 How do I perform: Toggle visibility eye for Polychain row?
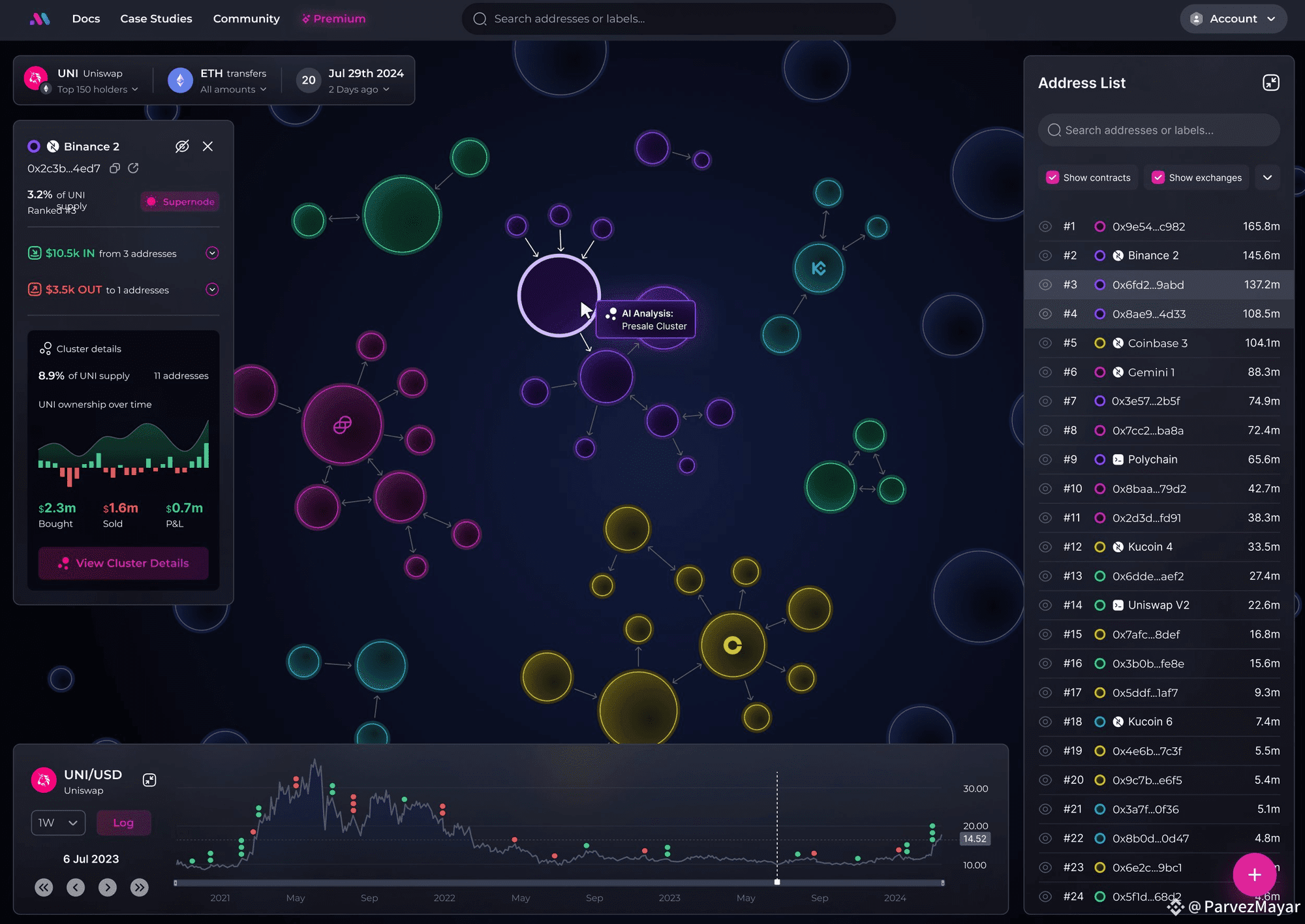[x=1045, y=459]
